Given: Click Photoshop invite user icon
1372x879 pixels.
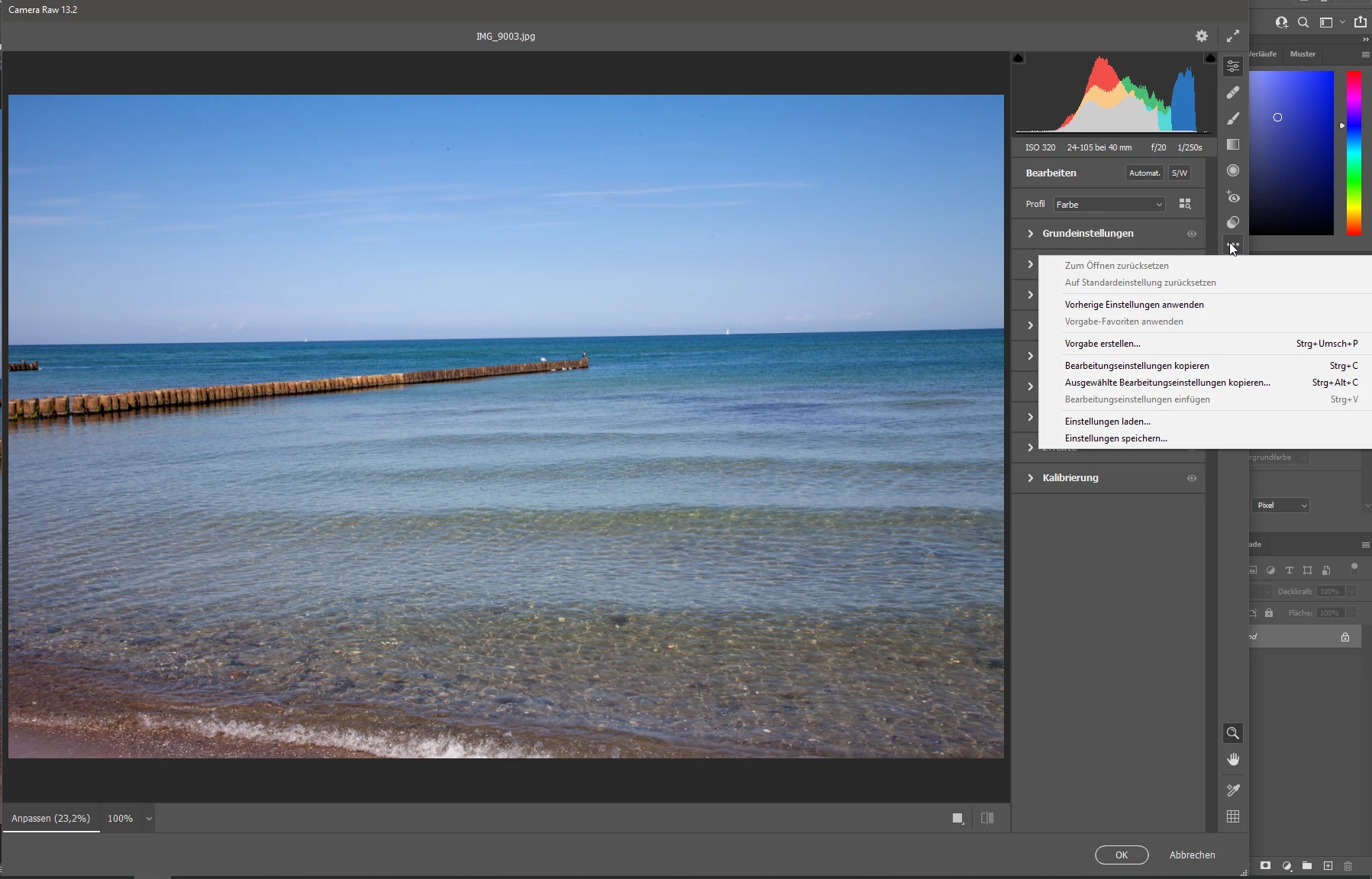Looking at the screenshot, I should point(1281,22).
